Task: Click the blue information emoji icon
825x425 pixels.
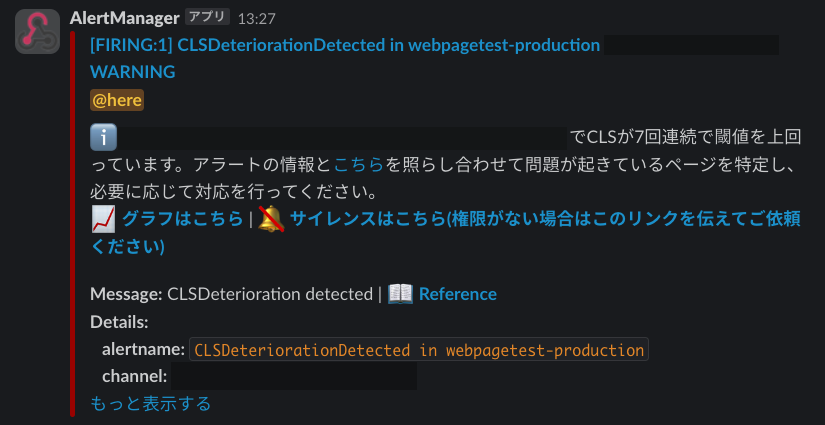Action: (103, 138)
